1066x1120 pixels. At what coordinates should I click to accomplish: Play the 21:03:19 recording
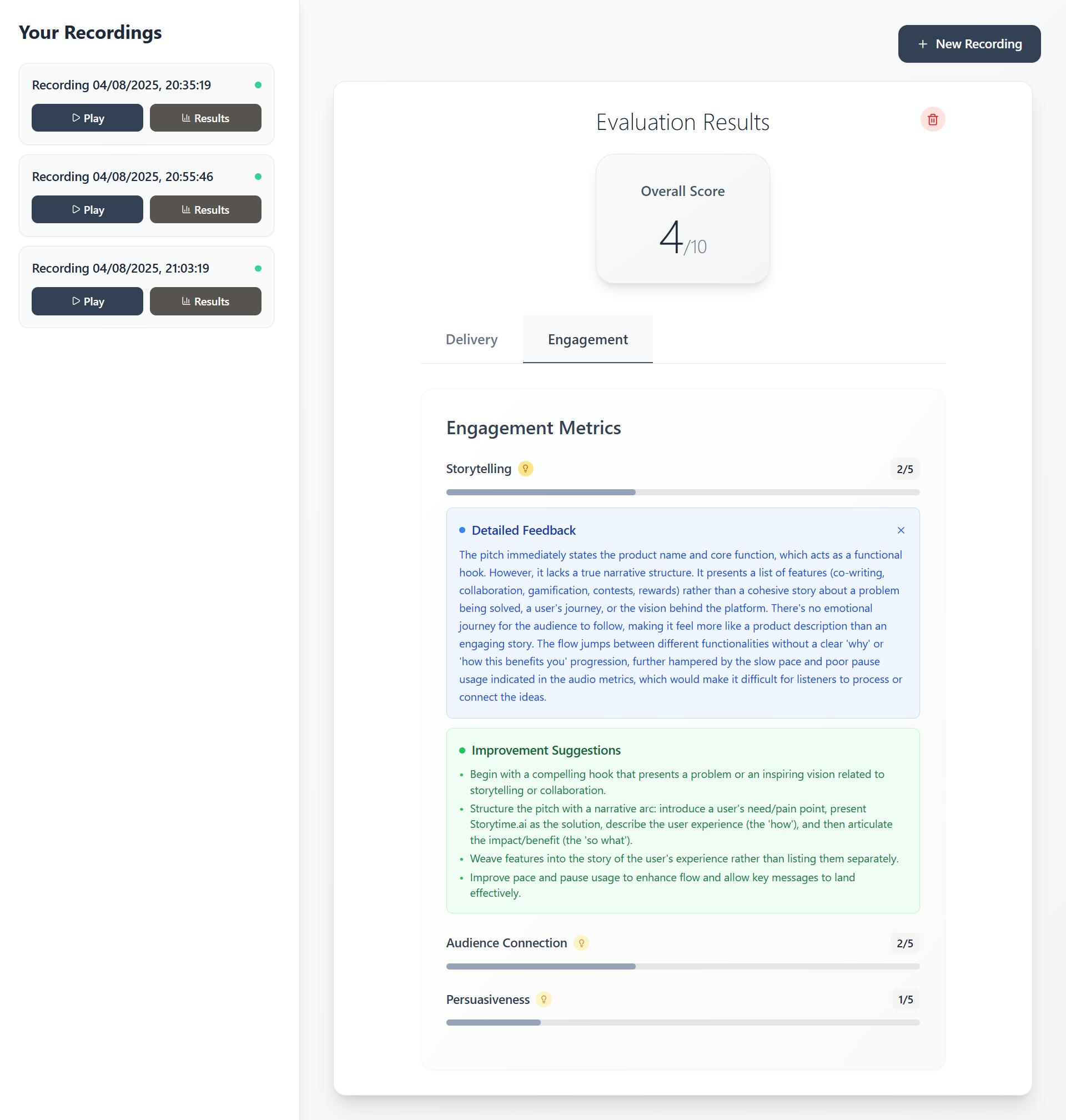88,301
